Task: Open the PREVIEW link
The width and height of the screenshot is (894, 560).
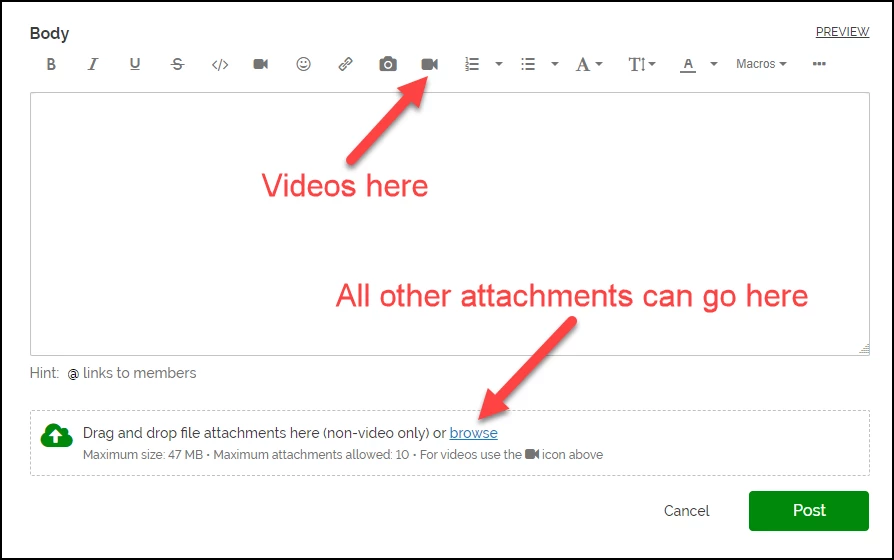Action: pyautogui.click(x=842, y=32)
